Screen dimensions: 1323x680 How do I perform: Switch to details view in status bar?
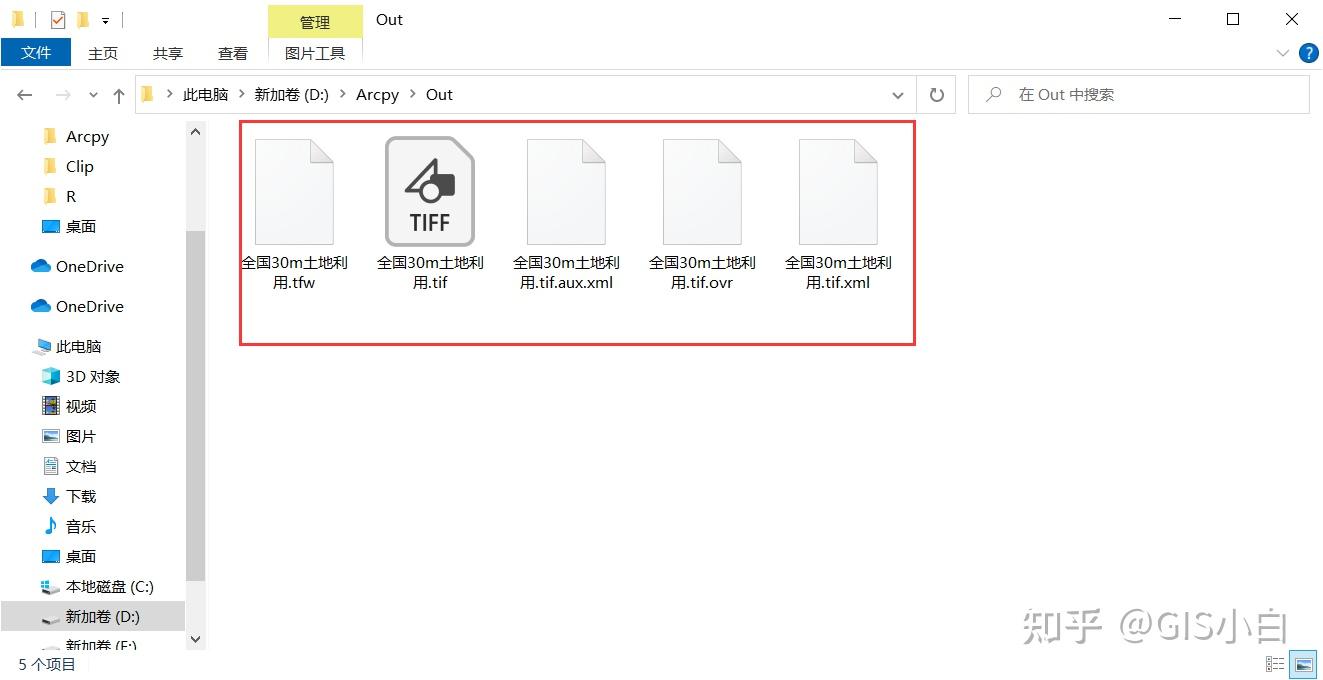[1275, 663]
